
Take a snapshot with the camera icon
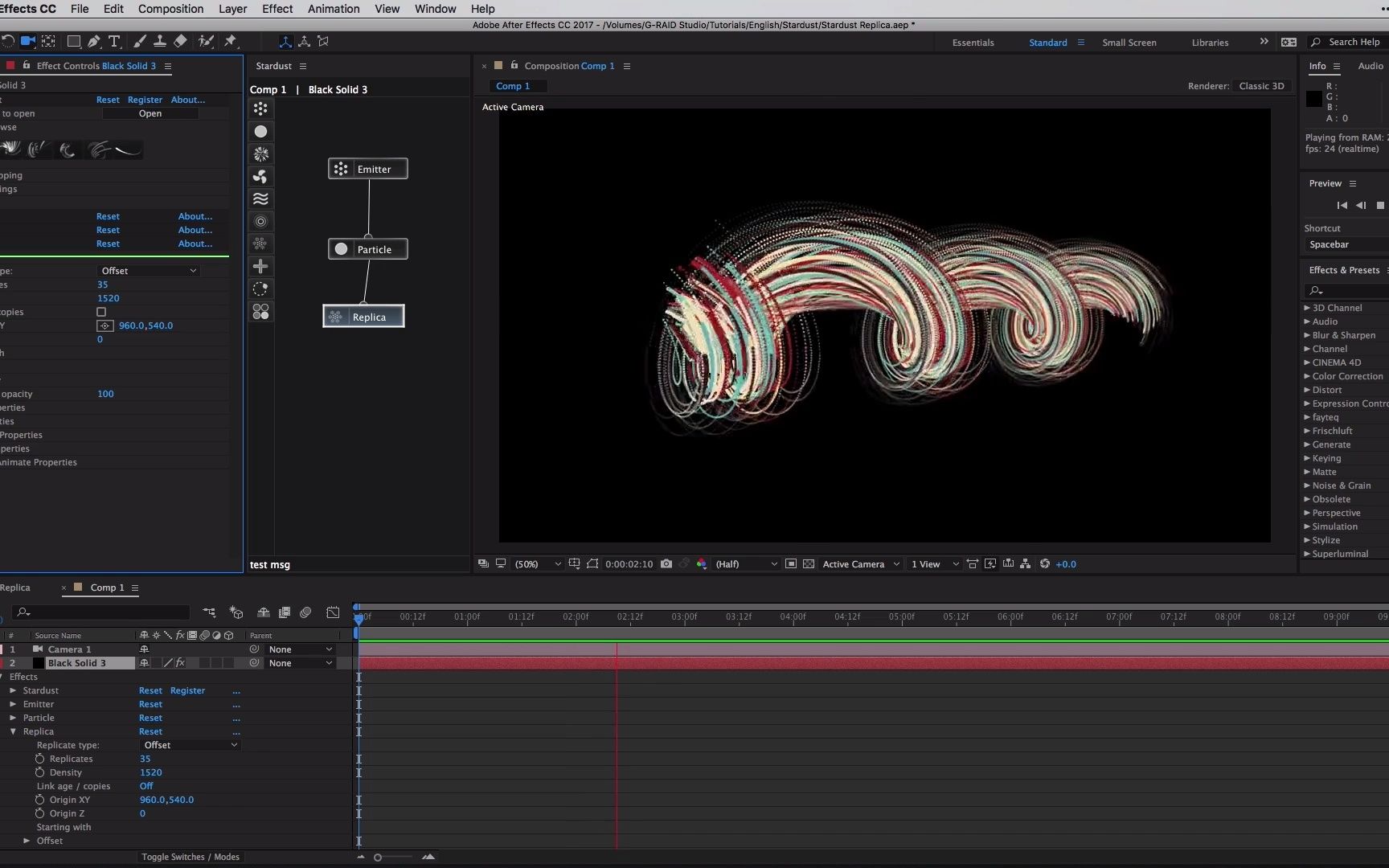pyautogui.click(x=666, y=564)
